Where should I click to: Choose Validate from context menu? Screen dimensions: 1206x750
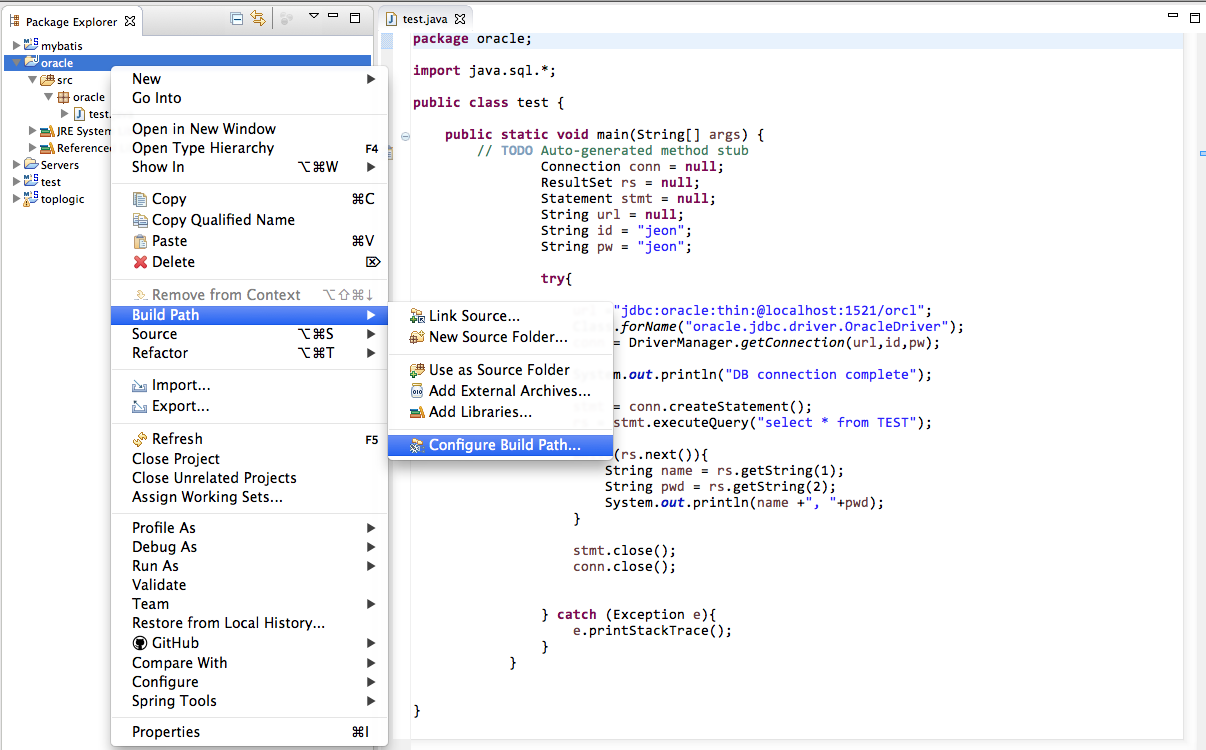click(x=249, y=585)
